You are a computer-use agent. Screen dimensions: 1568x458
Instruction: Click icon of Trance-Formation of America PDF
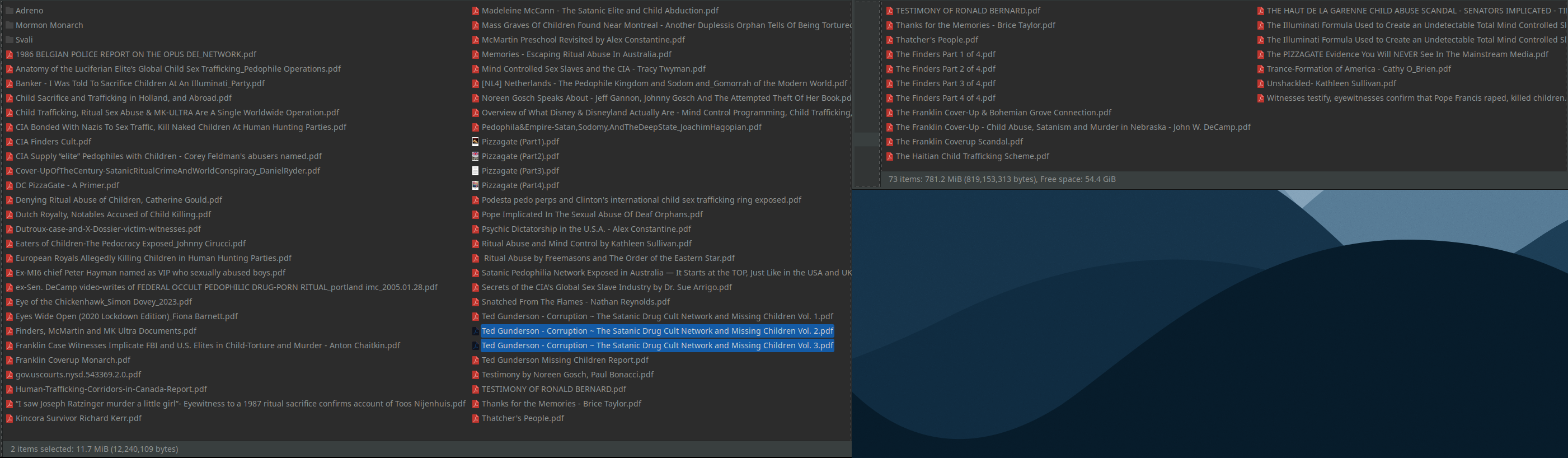point(1261,69)
